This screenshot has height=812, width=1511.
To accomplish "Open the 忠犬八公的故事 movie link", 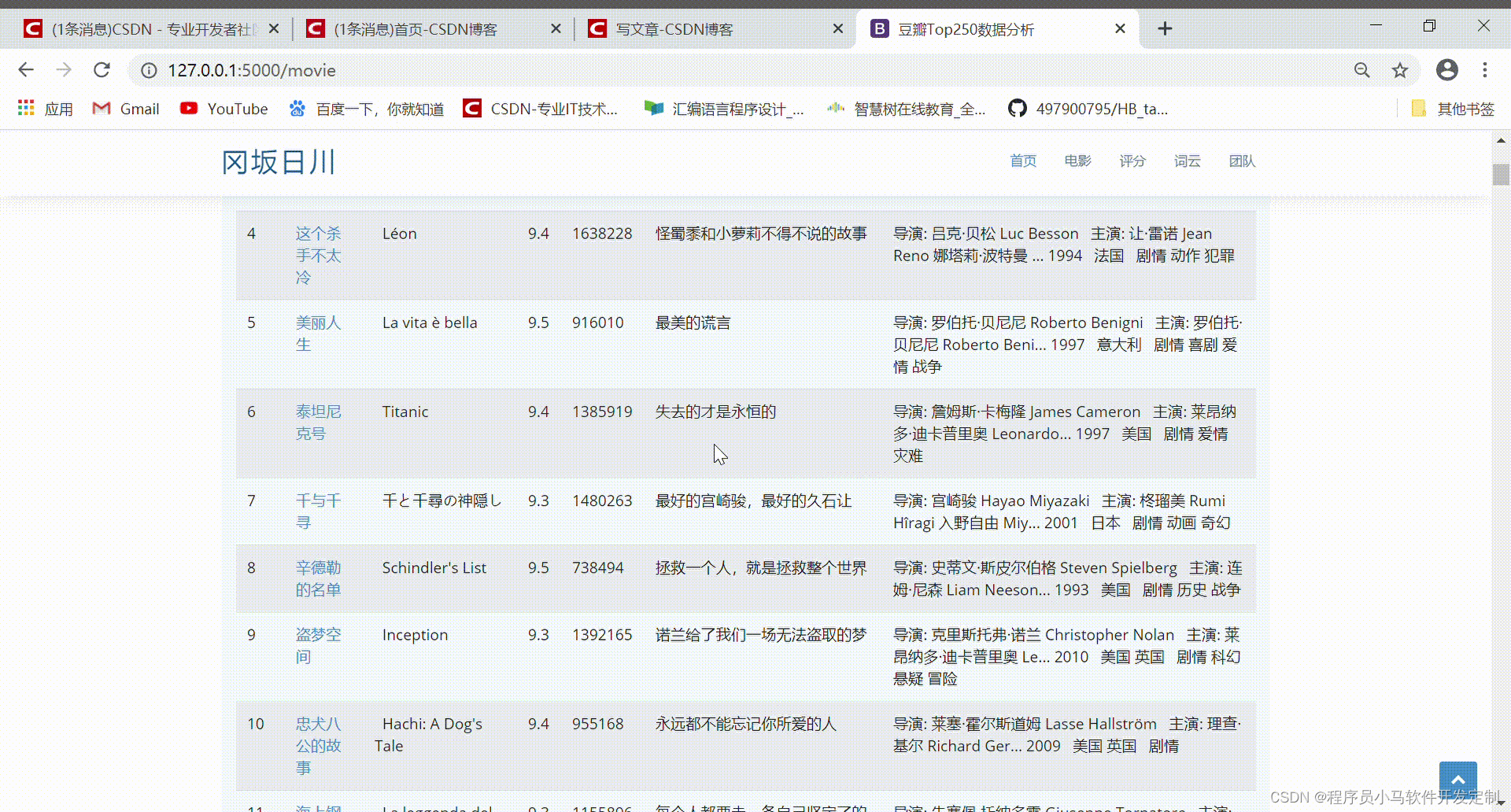I will pyautogui.click(x=318, y=746).
